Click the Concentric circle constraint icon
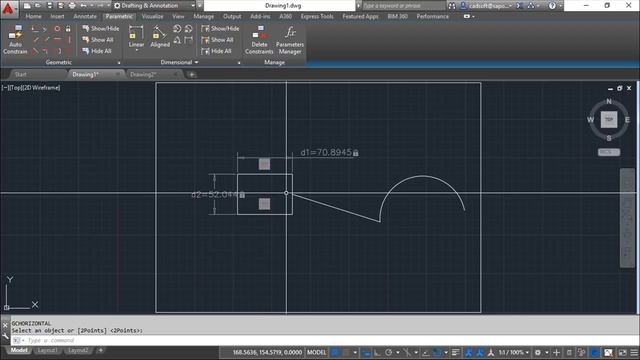Image resolution: width=640 pixels, height=360 pixels. [57, 29]
